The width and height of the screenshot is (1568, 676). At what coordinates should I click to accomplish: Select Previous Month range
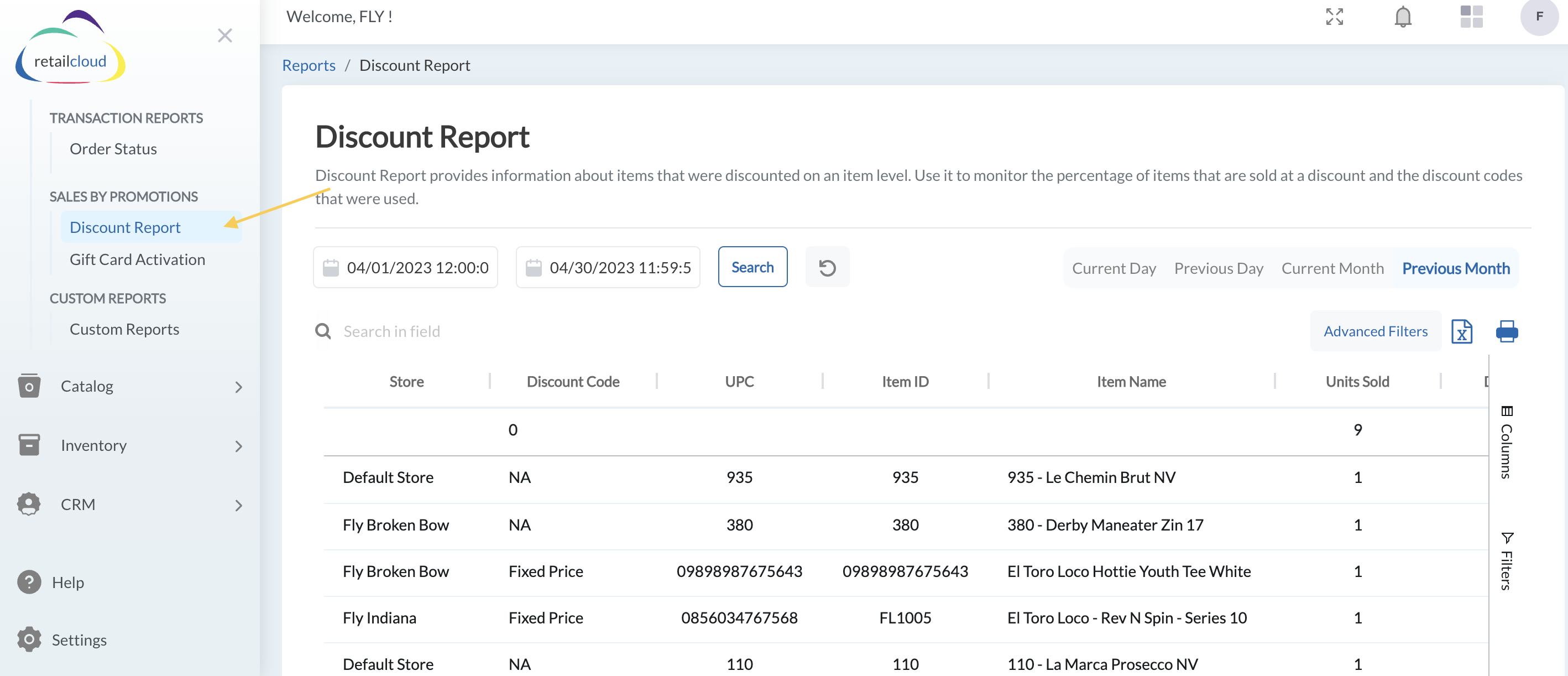(x=1455, y=268)
